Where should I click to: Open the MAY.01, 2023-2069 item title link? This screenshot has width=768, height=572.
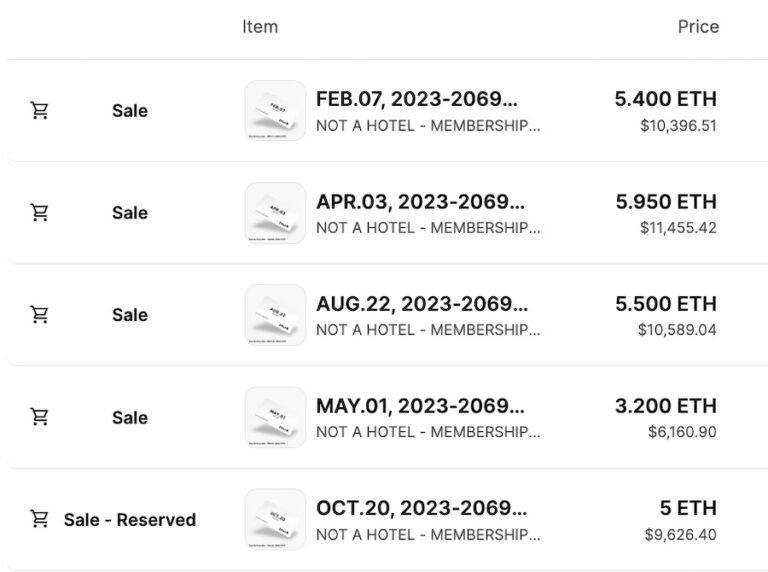pyautogui.click(x=420, y=406)
